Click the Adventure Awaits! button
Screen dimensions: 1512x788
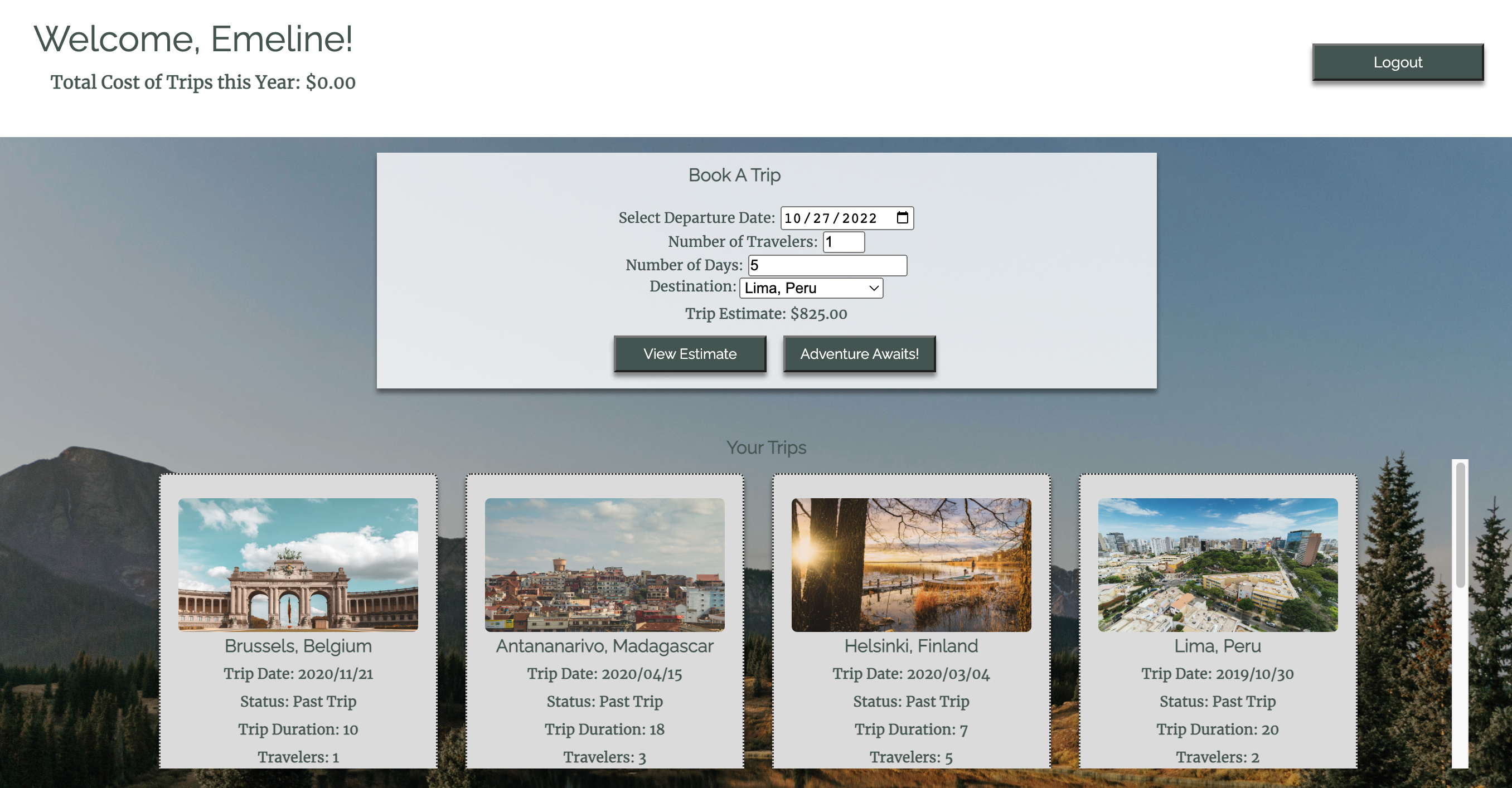pyautogui.click(x=859, y=354)
